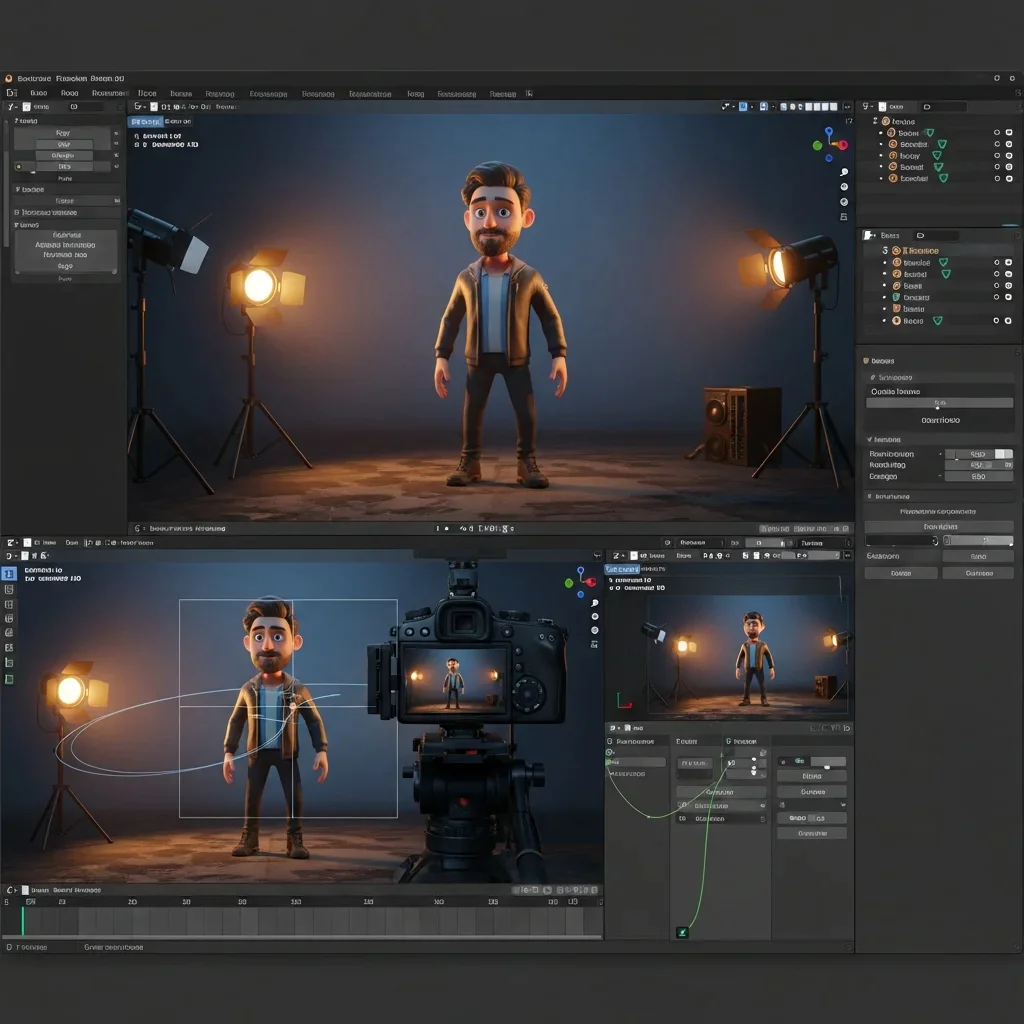The width and height of the screenshot is (1024, 1024).
Task: Click frame label '20' on the timeline ruler
Action: click(133, 901)
